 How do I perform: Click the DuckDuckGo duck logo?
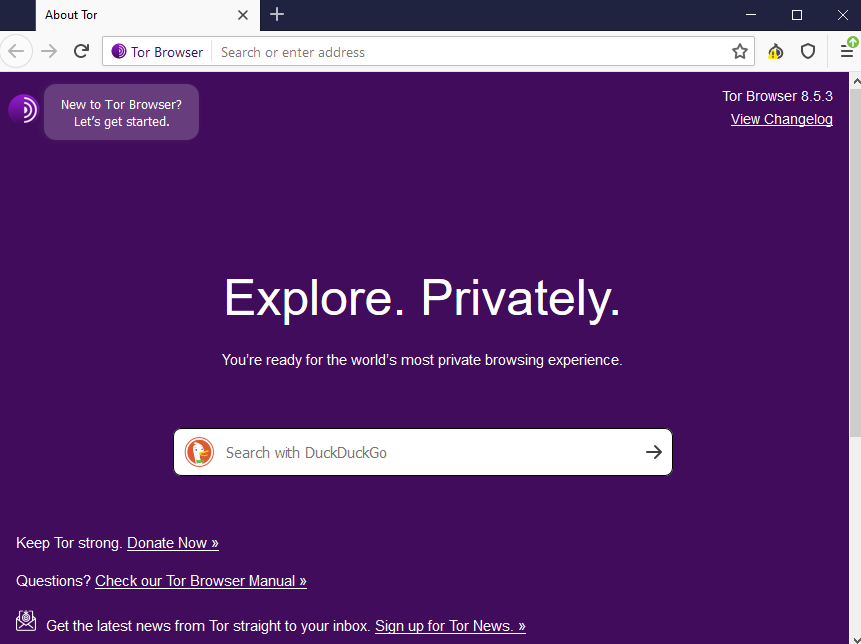coord(199,452)
